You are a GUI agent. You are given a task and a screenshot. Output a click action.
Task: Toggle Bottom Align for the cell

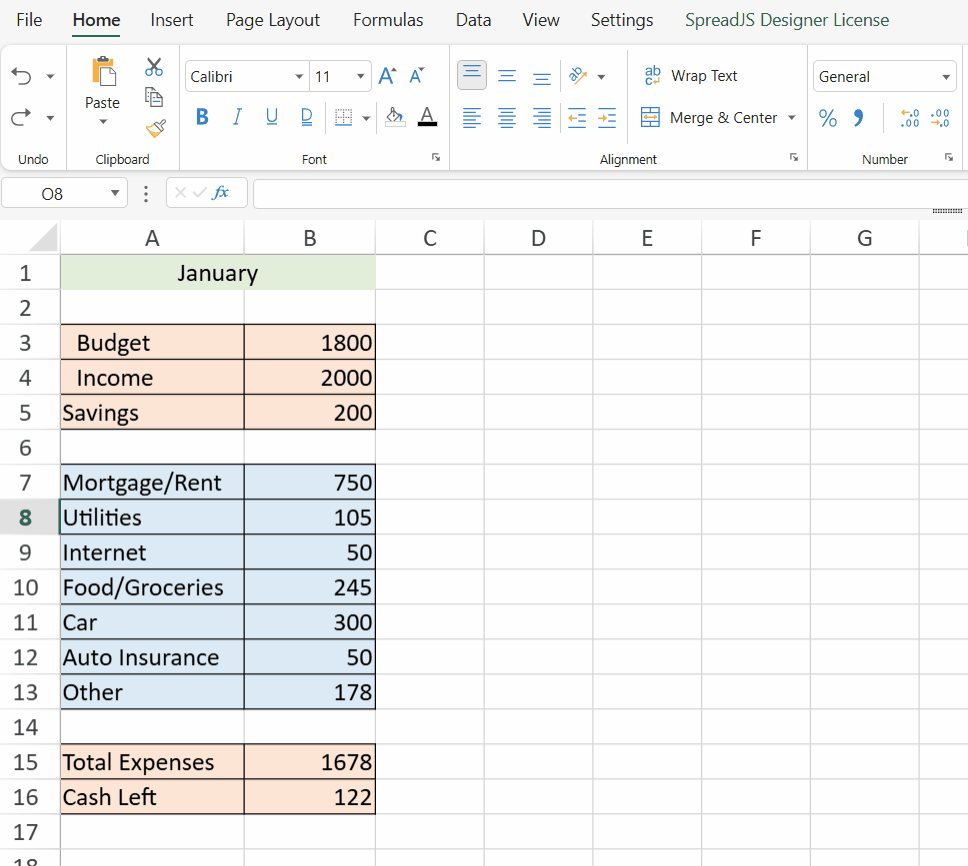pyautogui.click(x=541, y=77)
